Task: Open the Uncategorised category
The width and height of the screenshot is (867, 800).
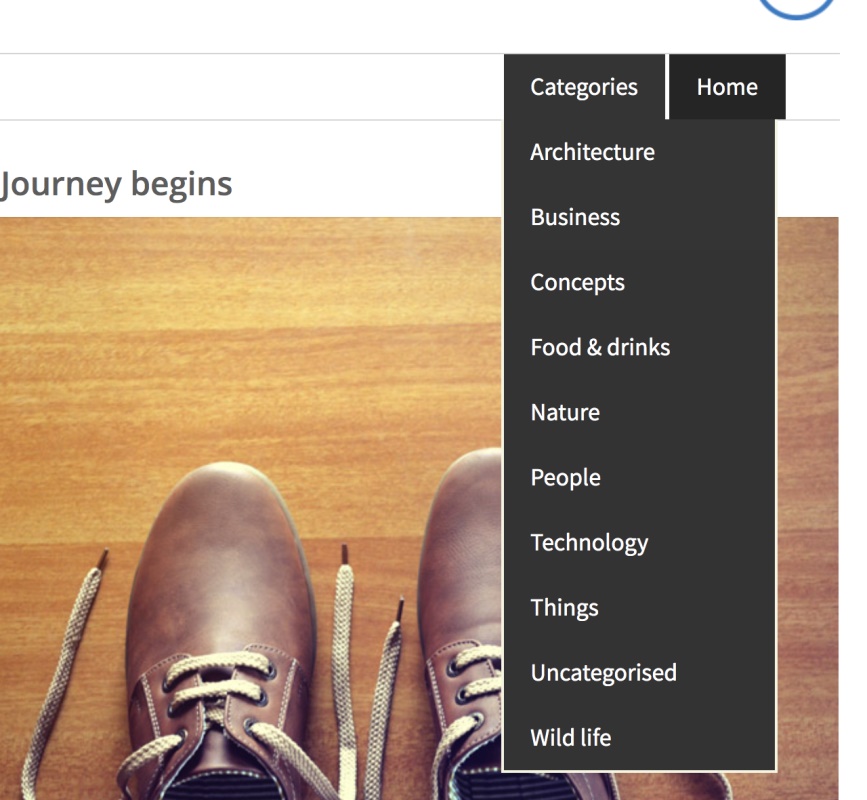Action: tap(603, 672)
